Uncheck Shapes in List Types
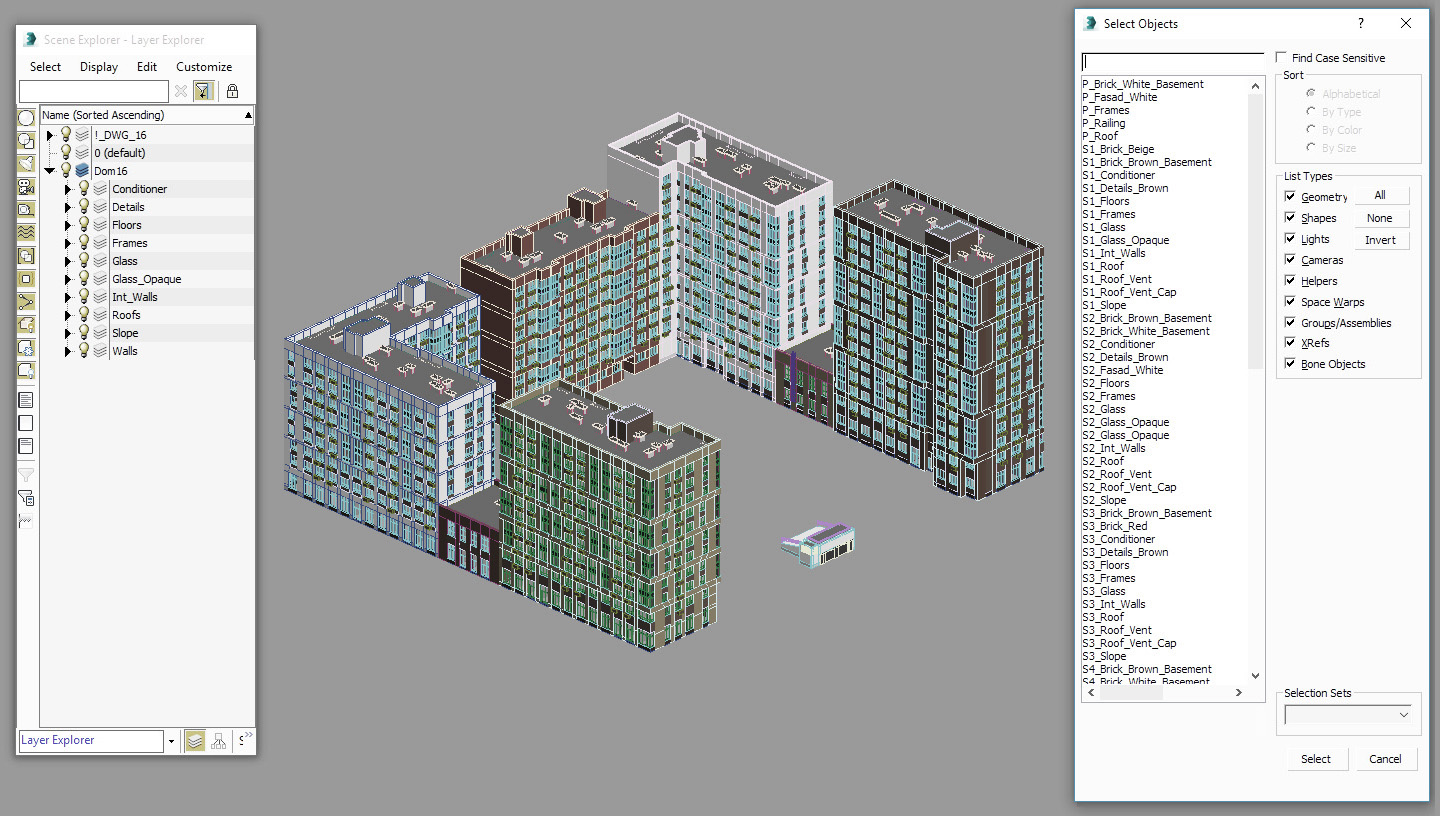Image resolution: width=1440 pixels, height=816 pixels. (x=1291, y=218)
